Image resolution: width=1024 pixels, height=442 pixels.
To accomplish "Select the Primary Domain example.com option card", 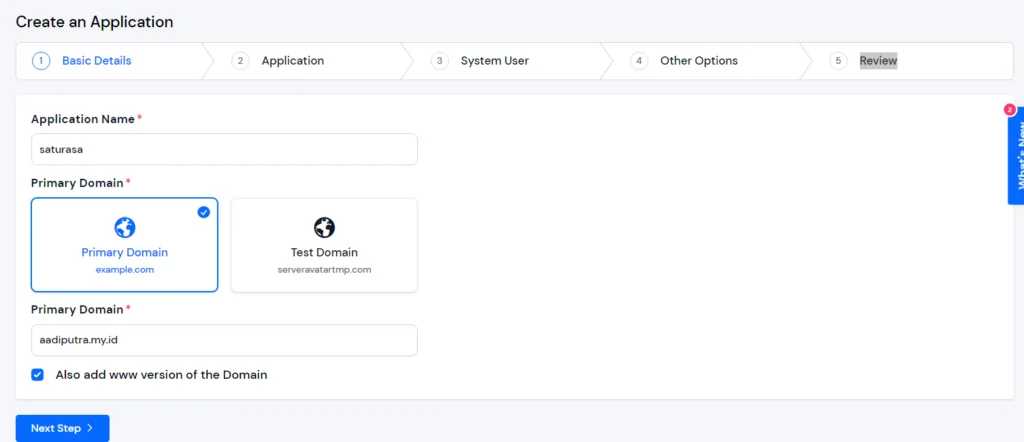I will 125,245.
